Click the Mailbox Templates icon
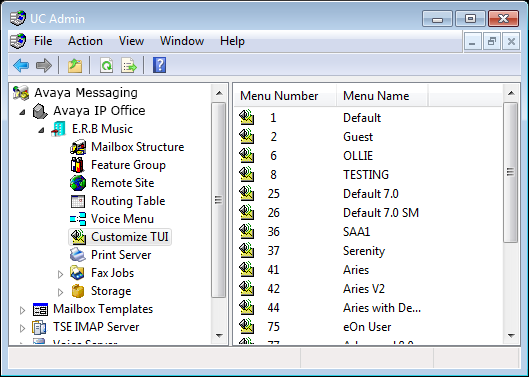The width and height of the screenshot is (529, 377). 40,309
